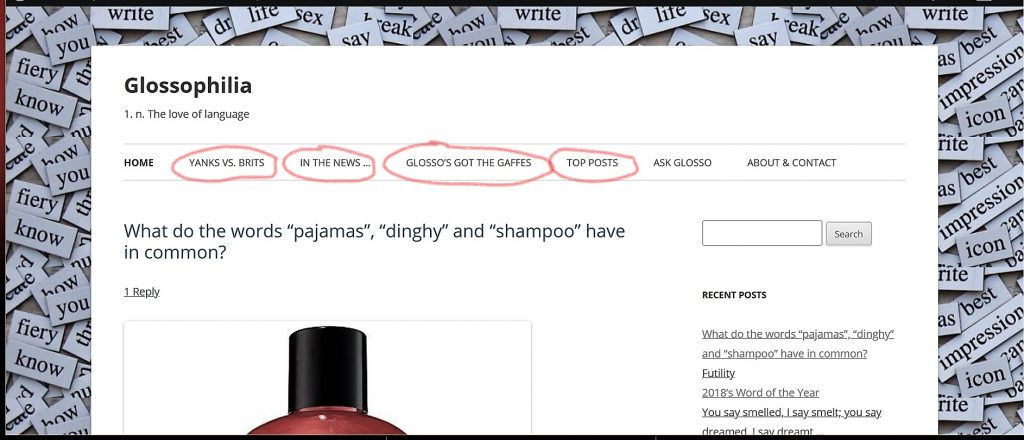Screen dimensions: 1024x440
Task: Open the HOME menu item
Action: pos(138,163)
